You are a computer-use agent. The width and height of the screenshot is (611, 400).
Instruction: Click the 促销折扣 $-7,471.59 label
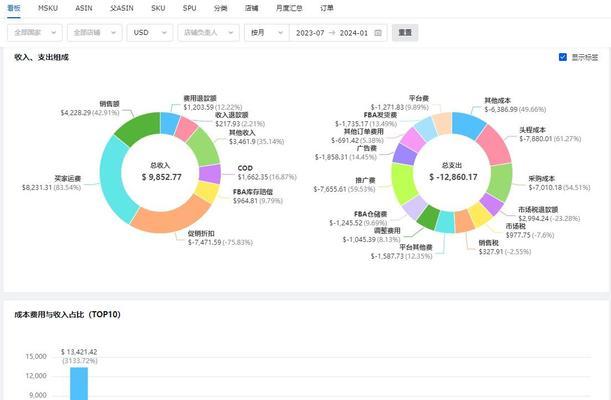220,238
